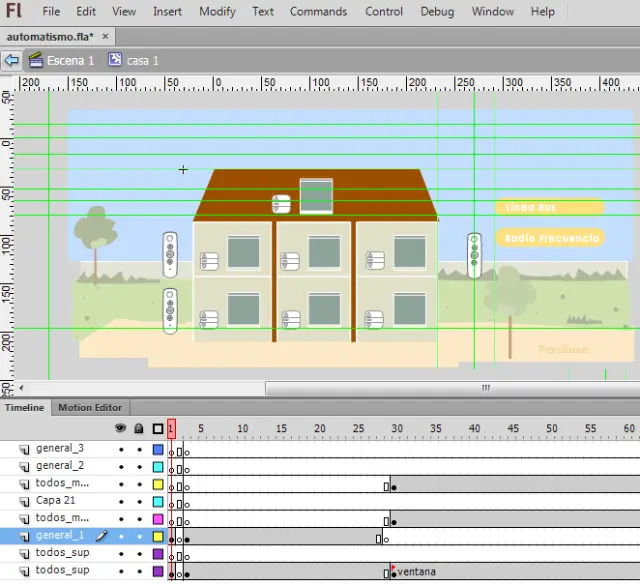Viewport: 640px width, 585px height.
Task: Click the eye icon in timeline header
Action: point(121,428)
